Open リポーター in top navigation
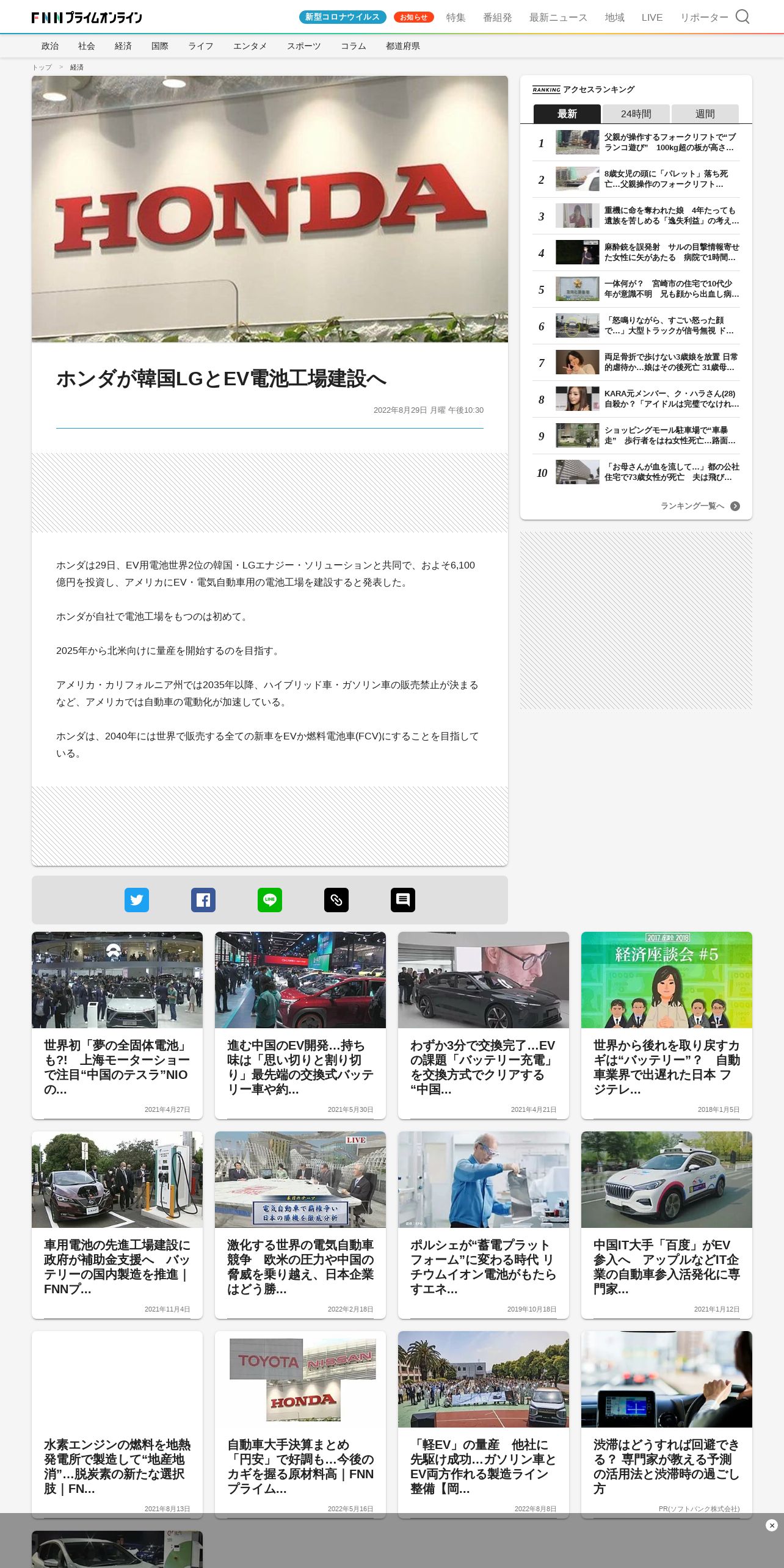 point(704,18)
